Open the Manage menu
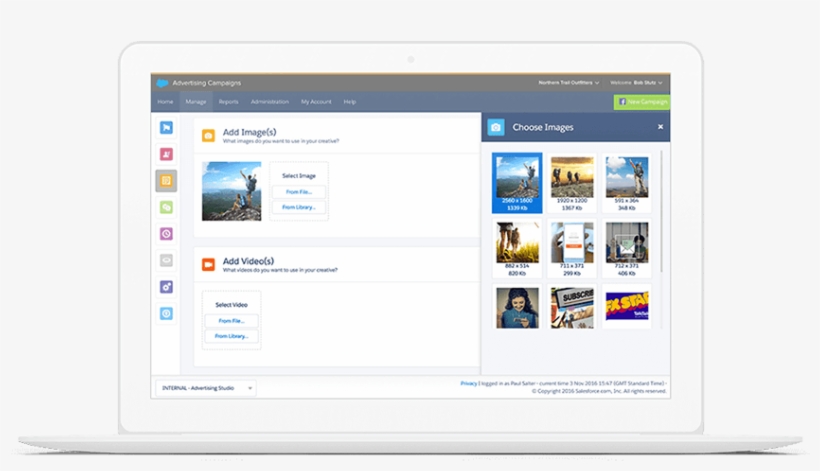Screen dimensions: 820x471 point(196,102)
